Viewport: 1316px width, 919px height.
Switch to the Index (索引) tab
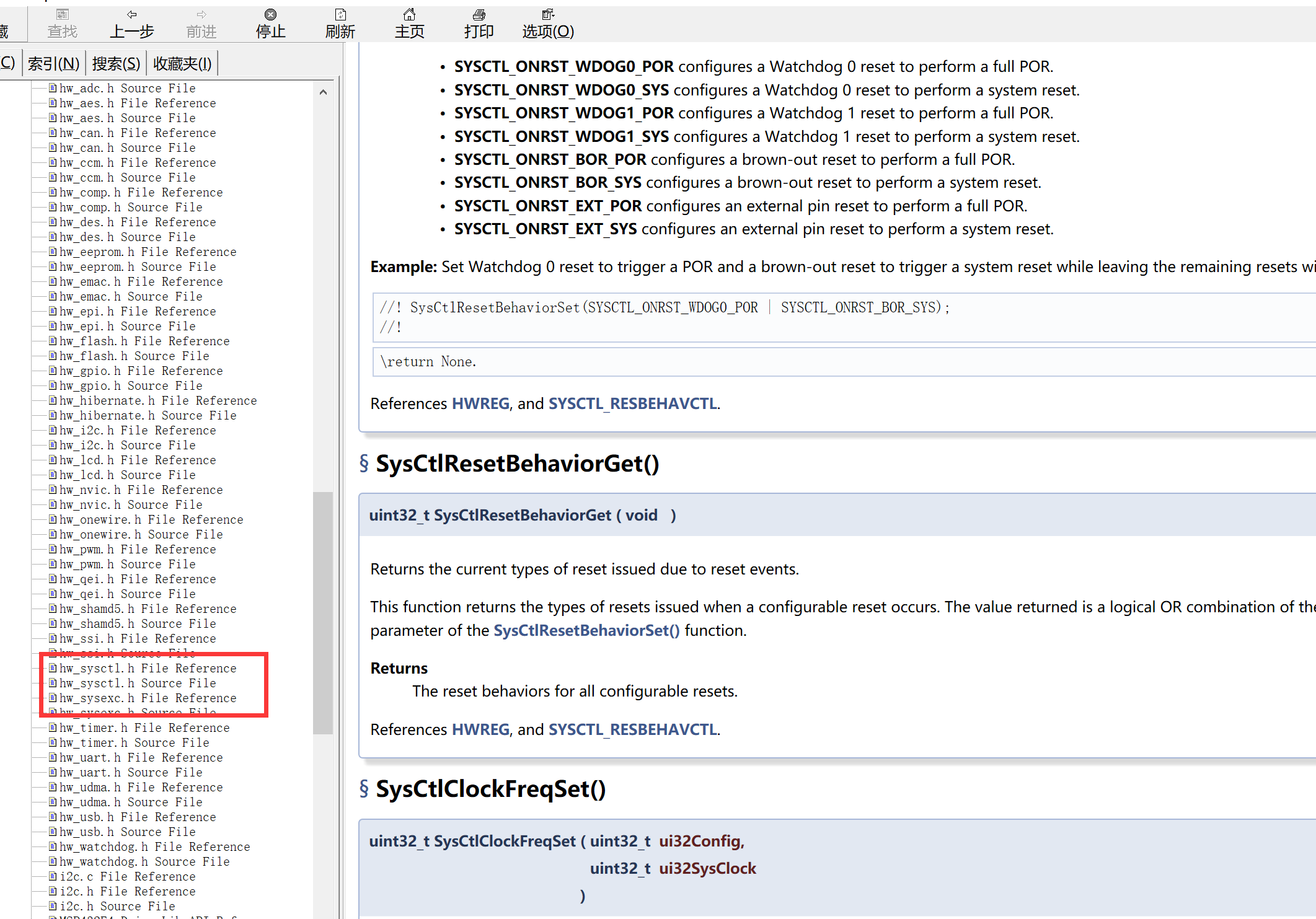click(x=54, y=63)
